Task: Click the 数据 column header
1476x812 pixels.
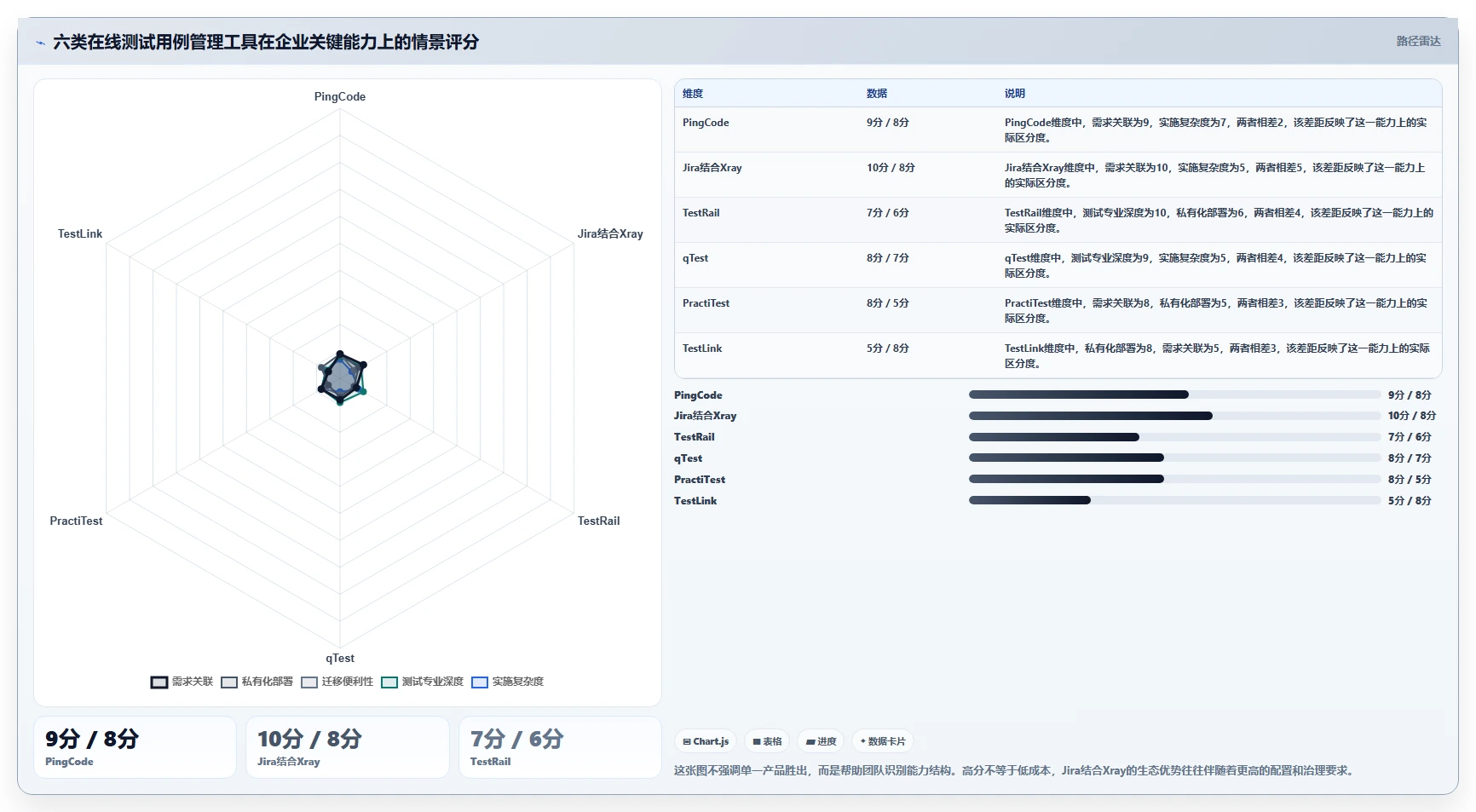Action: tap(877, 94)
